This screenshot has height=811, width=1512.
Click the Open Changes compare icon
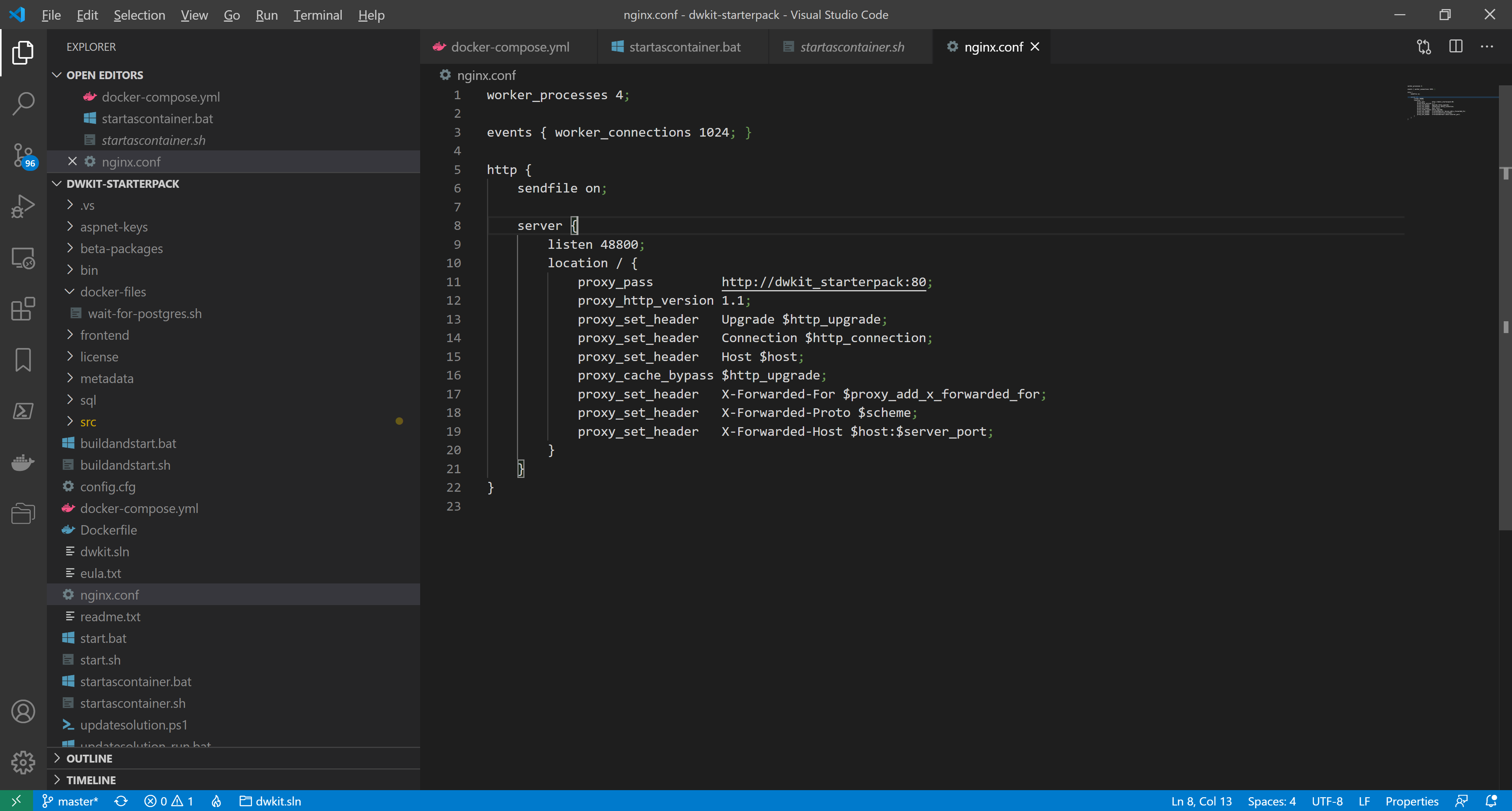(1424, 47)
